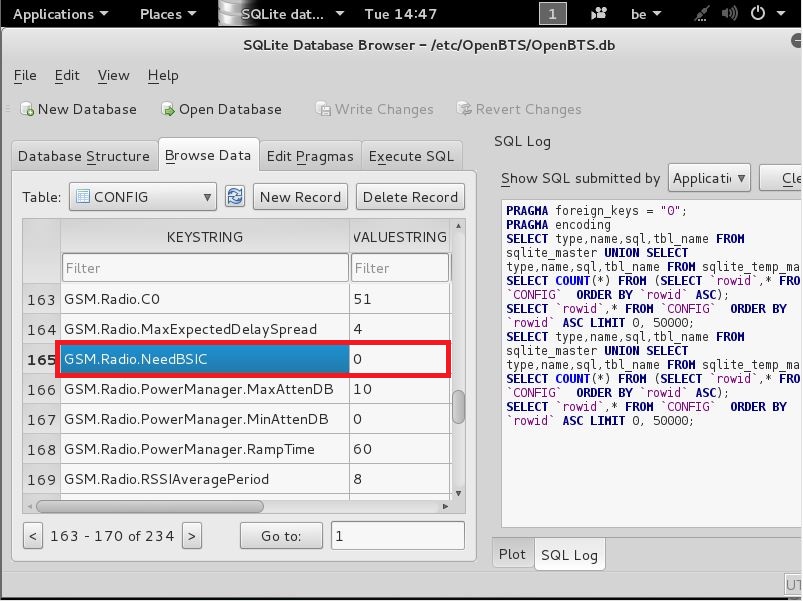The height and width of the screenshot is (601, 803).
Task: Click value 8 of RSSIAveragePeriod
Action: tap(399, 479)
